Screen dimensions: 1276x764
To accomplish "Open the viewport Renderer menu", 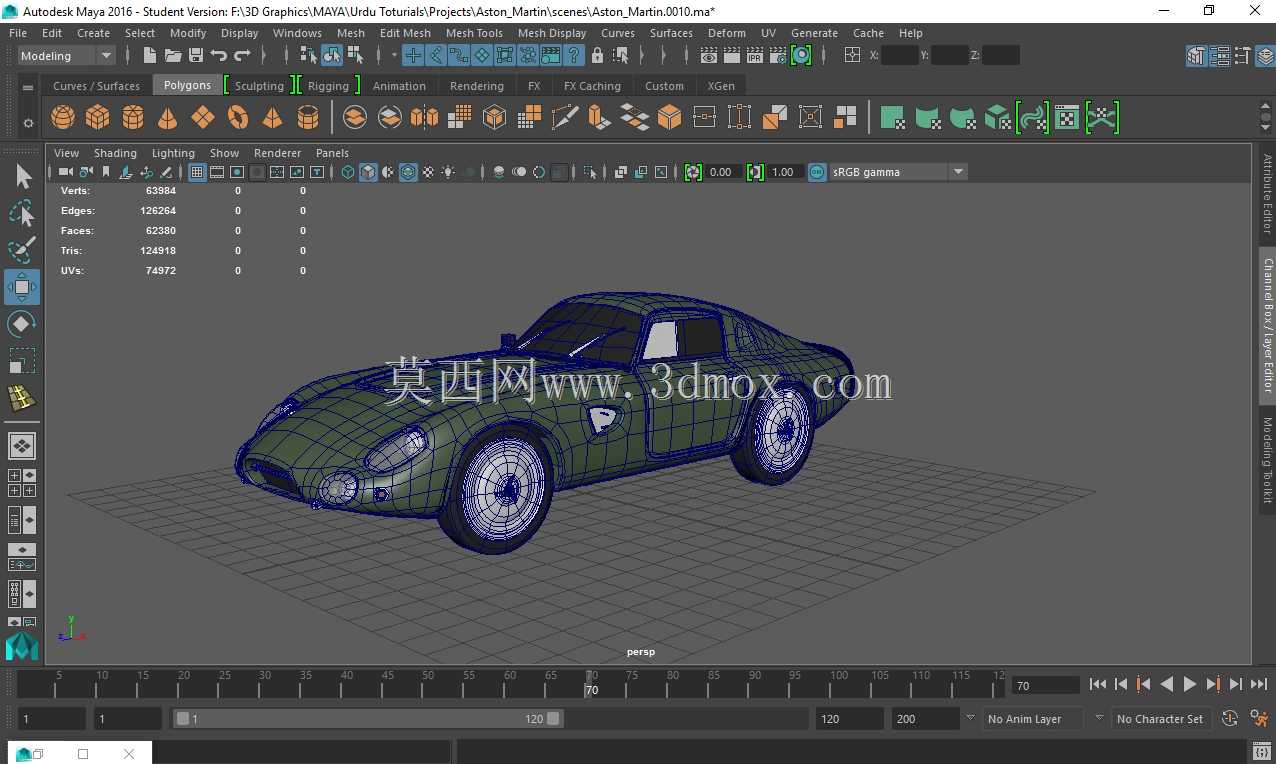I will point(277,153).
